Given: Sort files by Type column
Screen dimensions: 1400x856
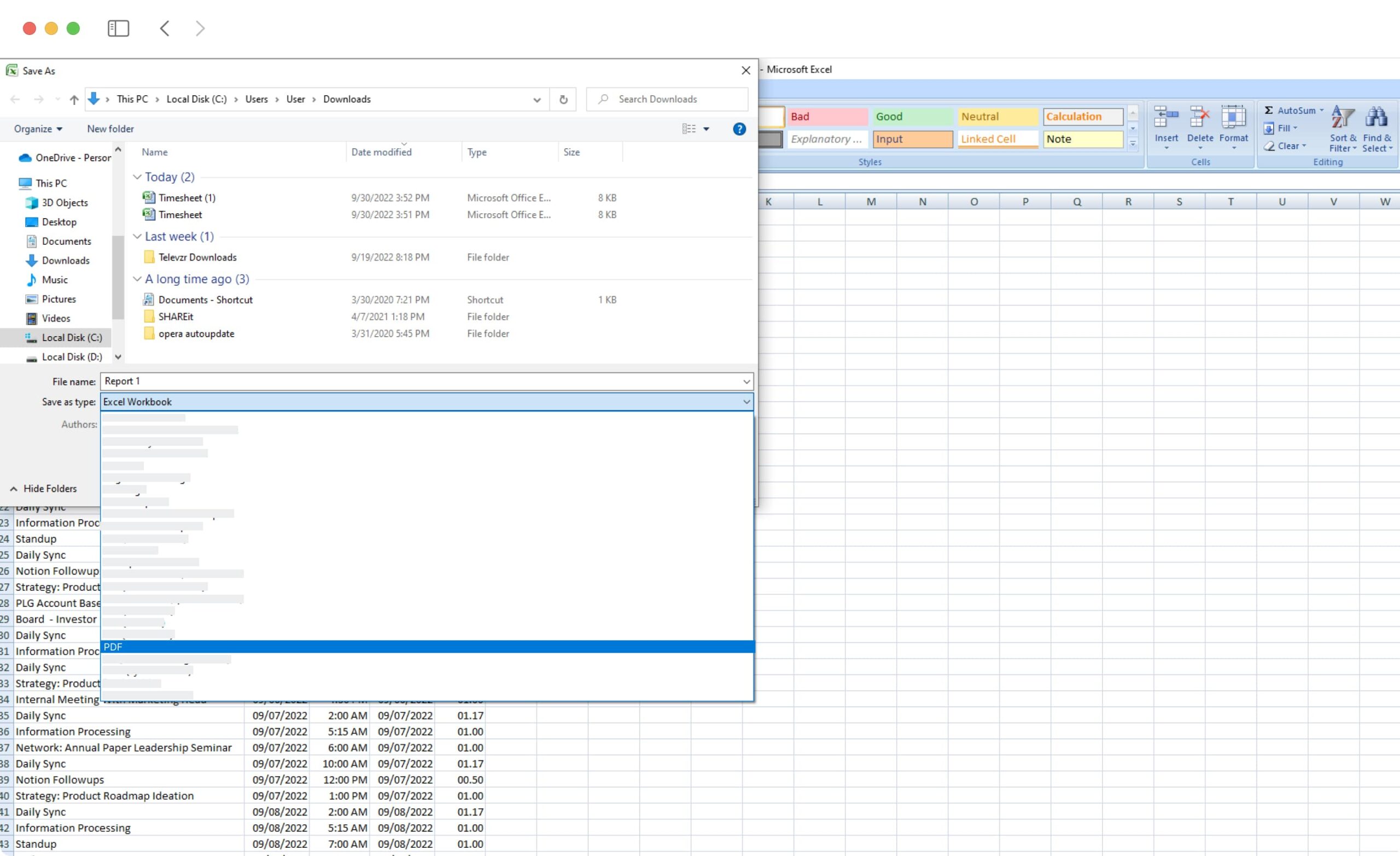Looking at the screenshot, I should [x=477, y=152].
